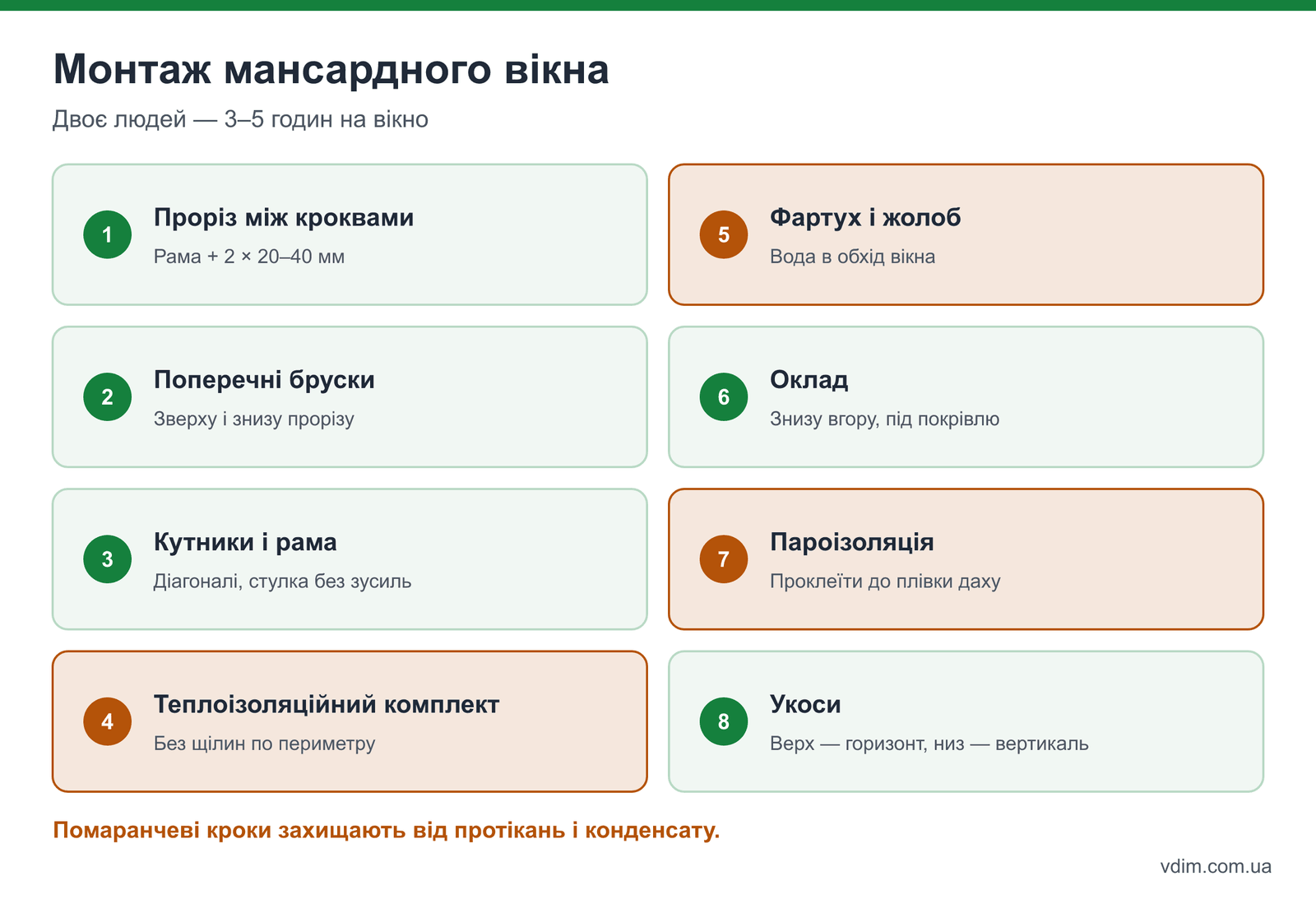
Task: Click the green step number 8 circle
Action: tap(724, 721)
